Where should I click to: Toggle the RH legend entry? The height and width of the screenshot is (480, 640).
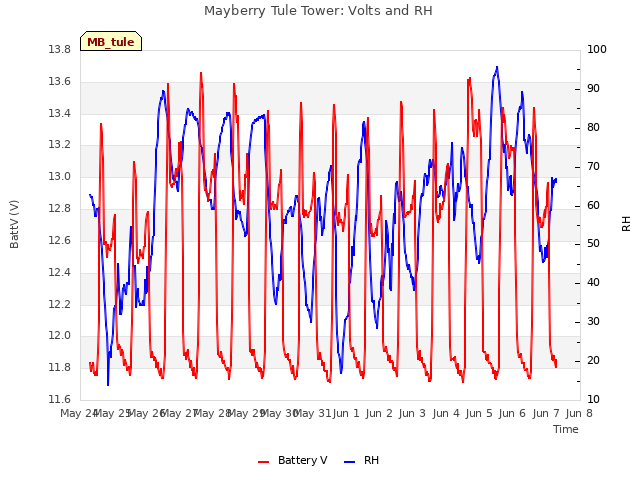point(361,460)
